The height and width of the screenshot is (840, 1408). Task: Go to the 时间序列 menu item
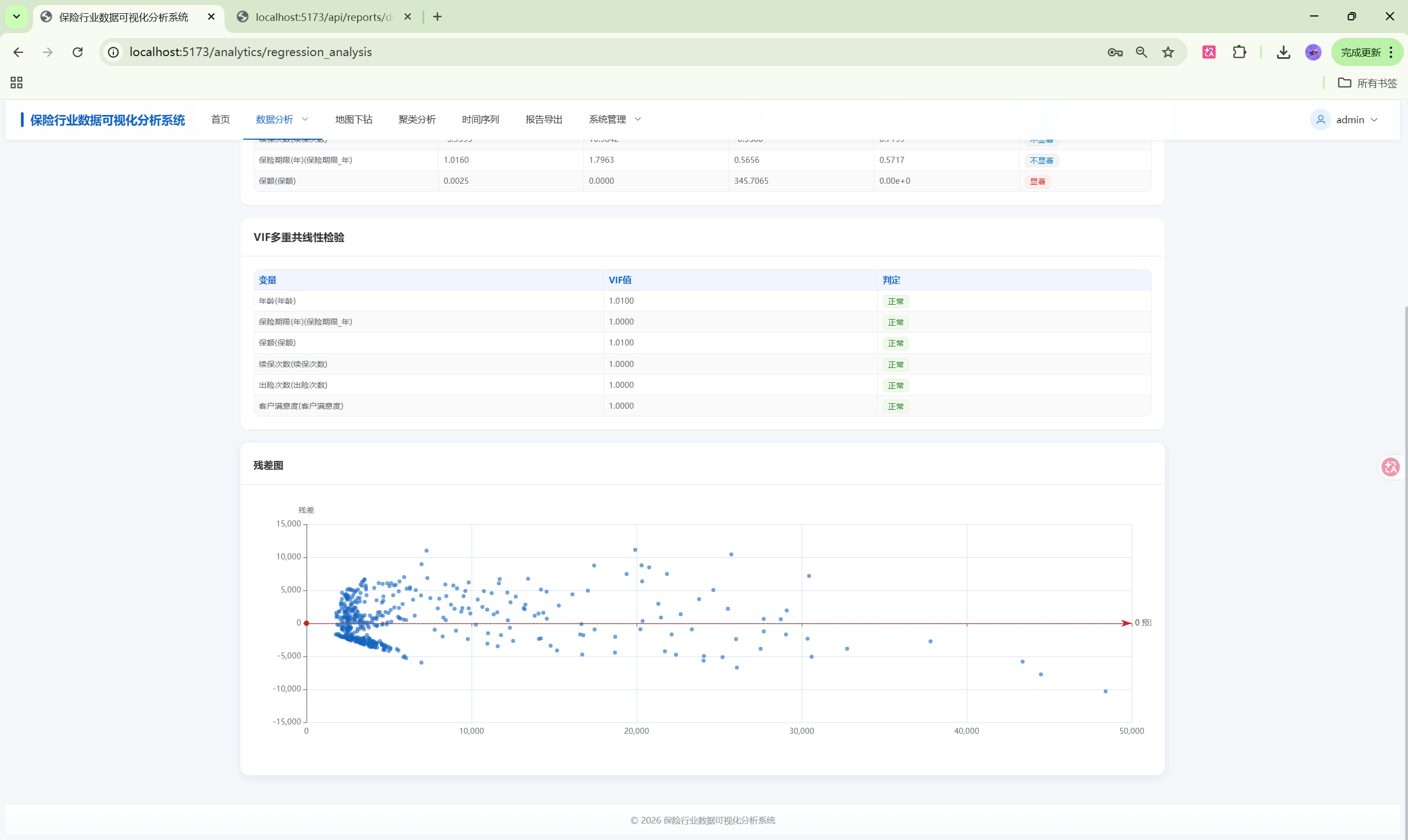[480, 119]
